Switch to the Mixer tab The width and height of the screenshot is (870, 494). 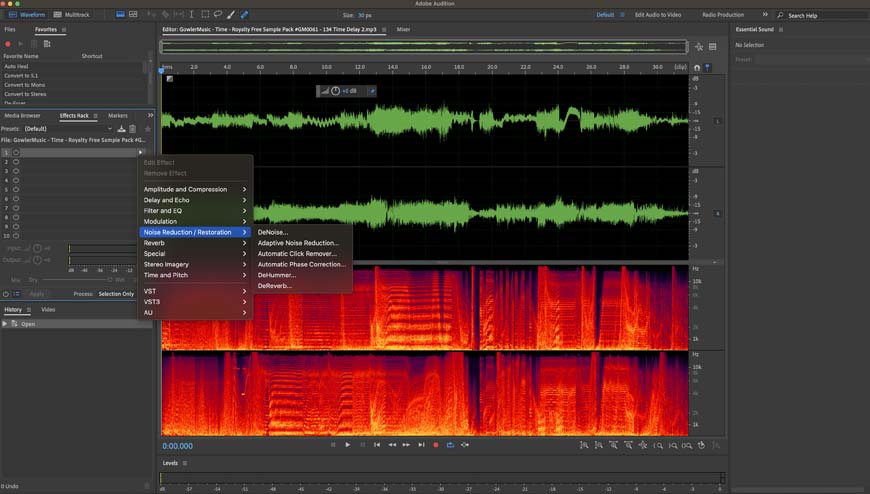coord(403,29)
